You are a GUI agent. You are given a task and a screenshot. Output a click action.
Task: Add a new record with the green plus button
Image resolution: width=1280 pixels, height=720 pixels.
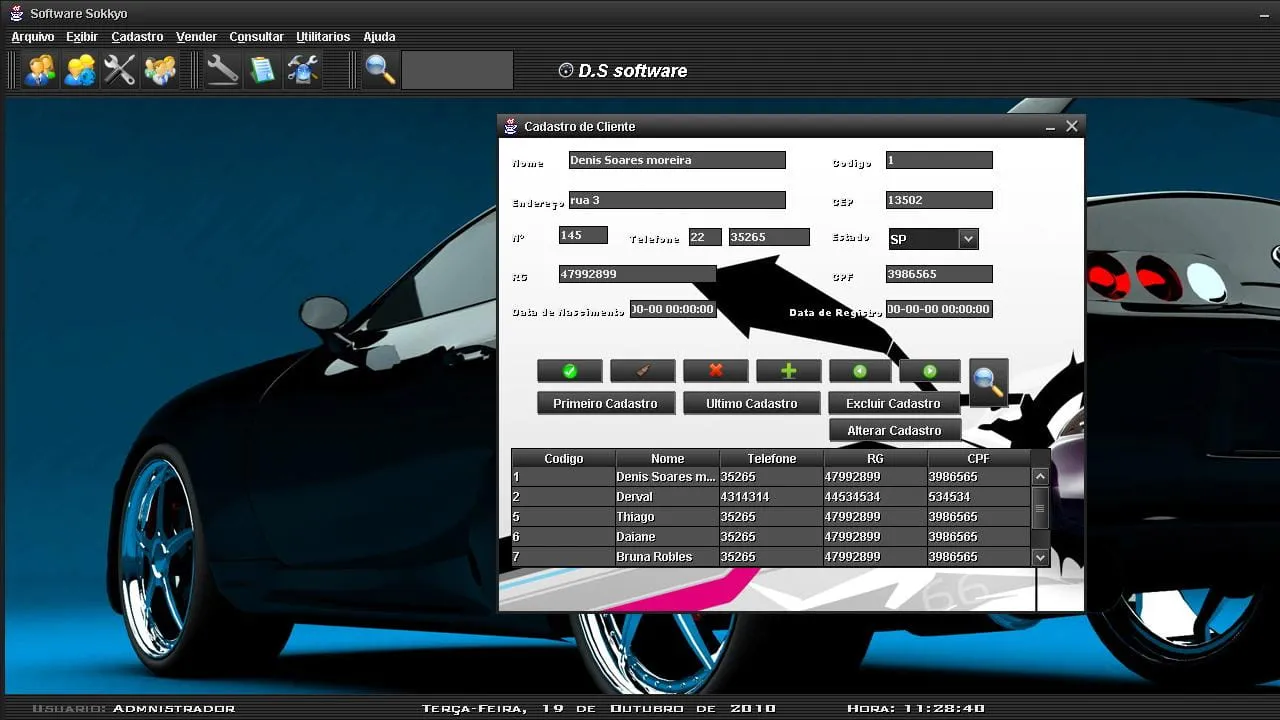coord(789,371)
